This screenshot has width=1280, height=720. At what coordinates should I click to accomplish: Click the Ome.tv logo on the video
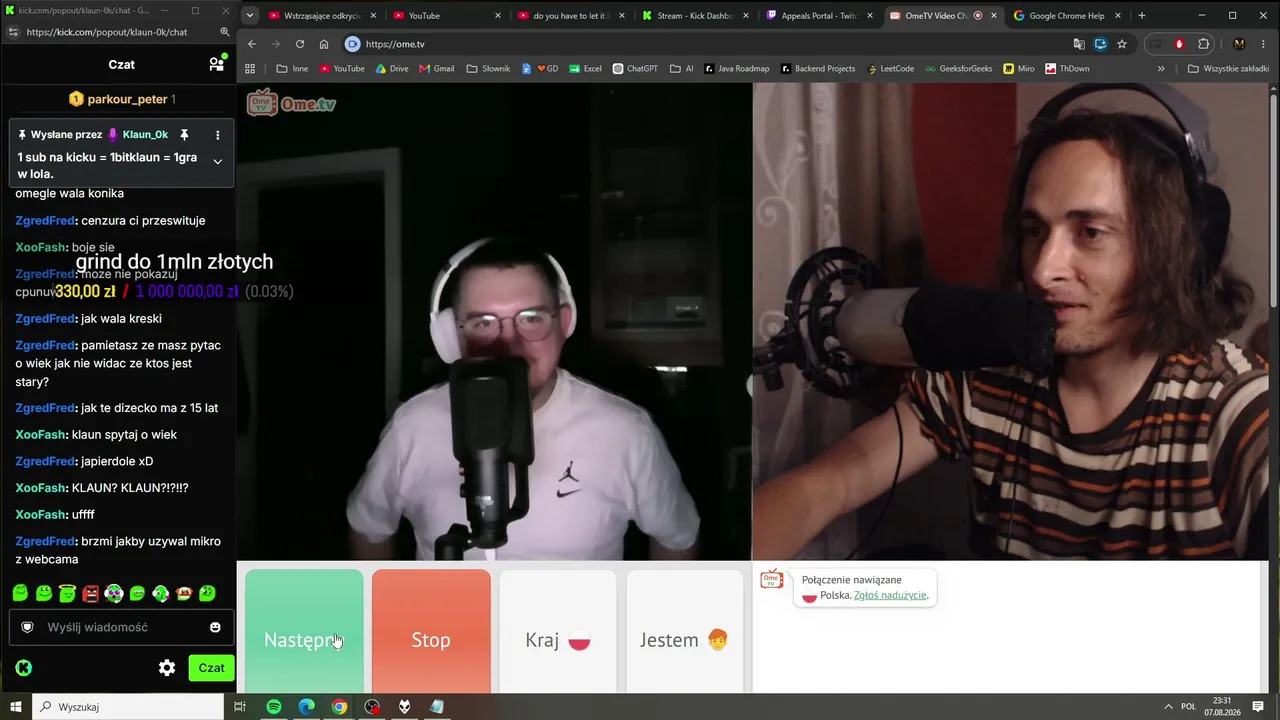point(291,103)
